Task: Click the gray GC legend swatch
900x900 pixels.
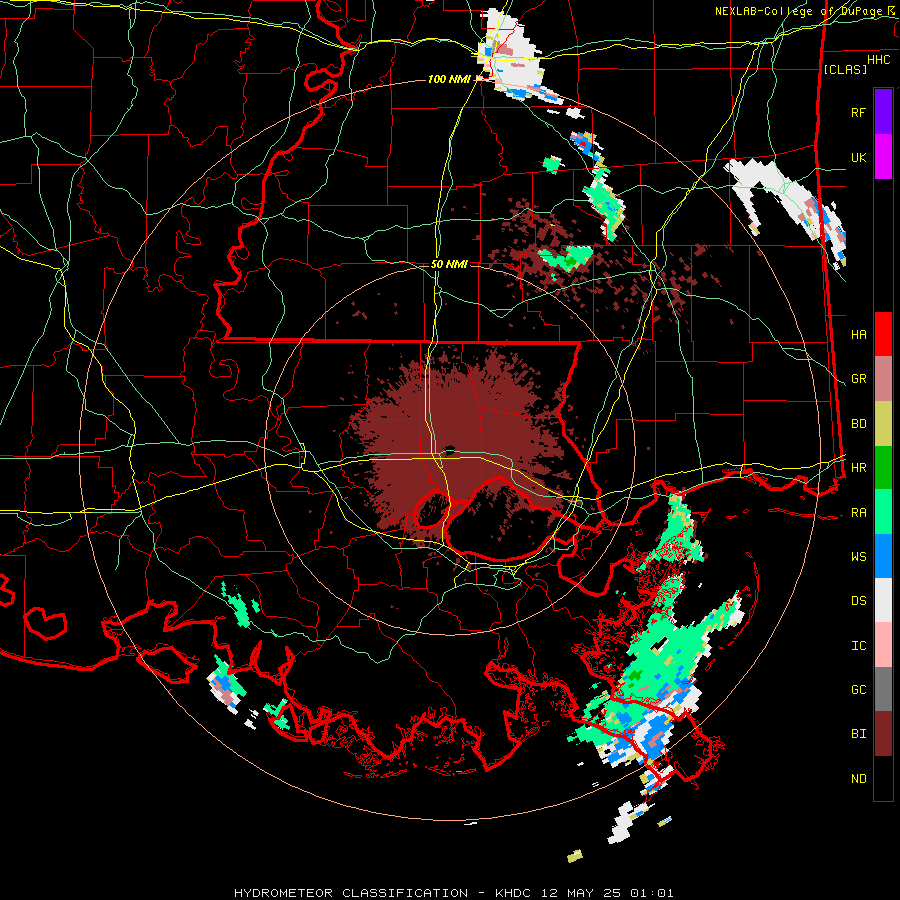Action: [x=883, y=689]
